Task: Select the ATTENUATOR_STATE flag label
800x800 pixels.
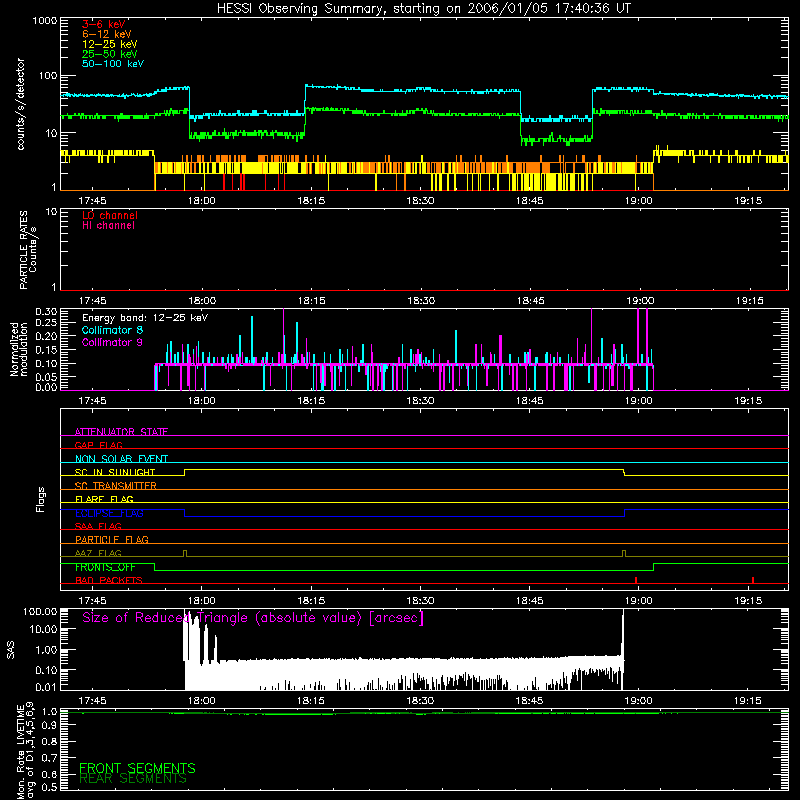Action: click(121, 432)
